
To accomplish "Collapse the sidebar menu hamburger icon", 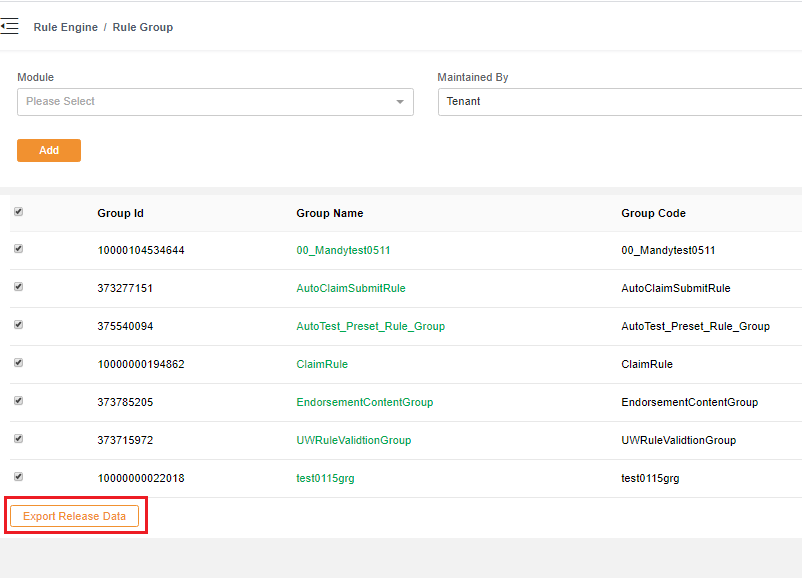I will pyautogui.click(x=10, y=27).
